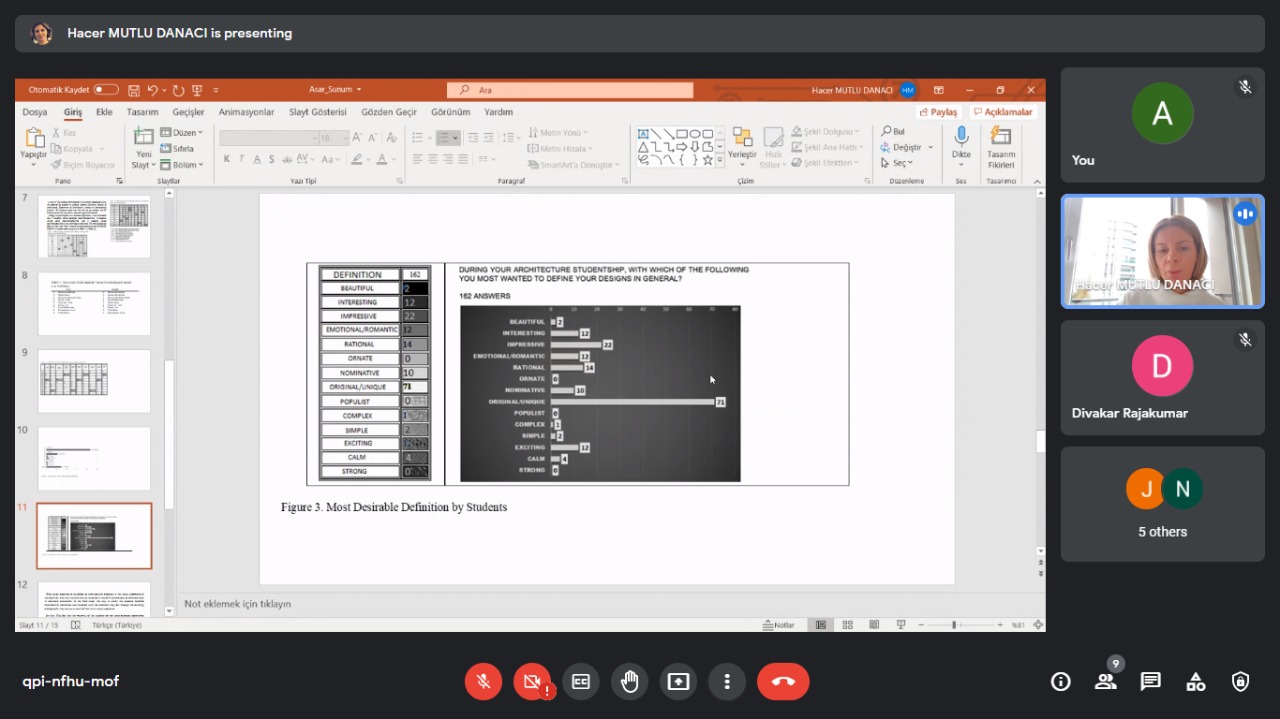The width and height of the screenshot is (1280, 719).
Task: Switch to the Animasyonlar ribbon tab
Action: point(246,112)
